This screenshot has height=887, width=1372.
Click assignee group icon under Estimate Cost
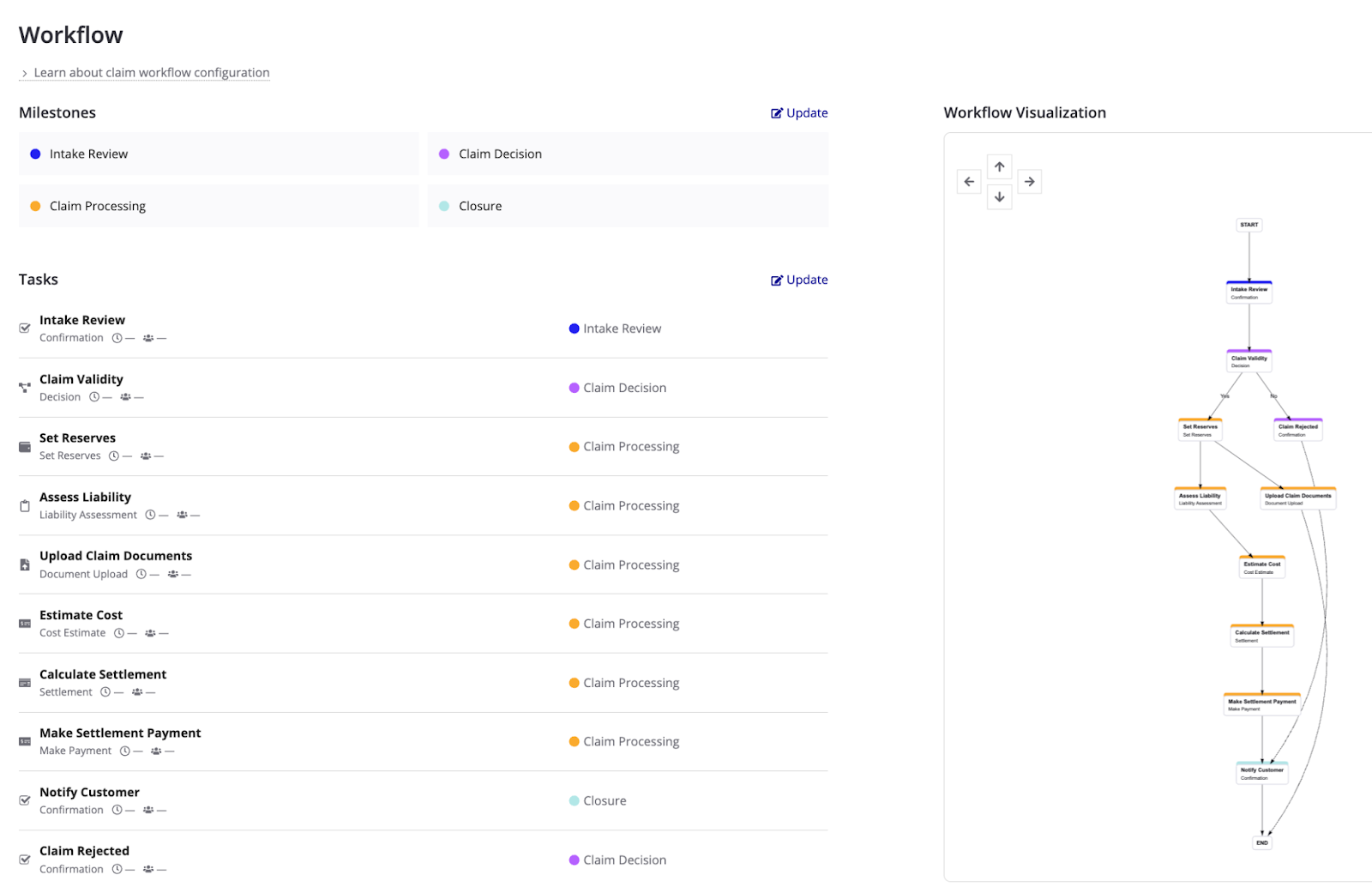click(150, 633)
